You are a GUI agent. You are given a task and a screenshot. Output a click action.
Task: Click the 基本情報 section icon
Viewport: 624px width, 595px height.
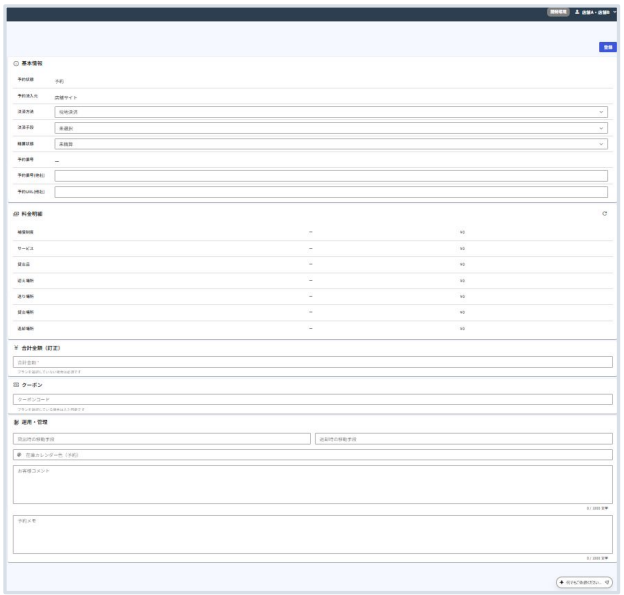[16, 63]
